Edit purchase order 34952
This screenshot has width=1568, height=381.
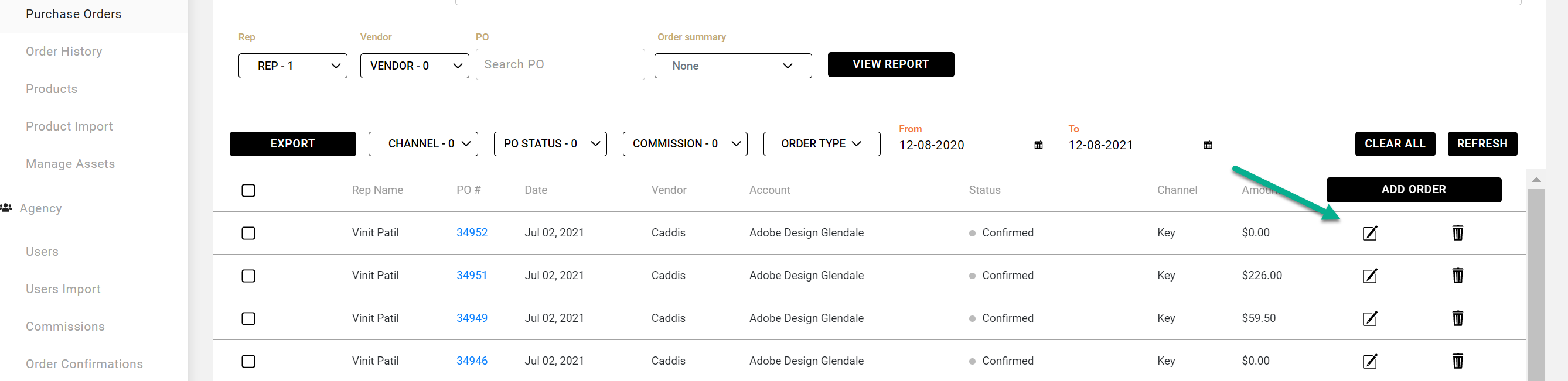[x=1369, y=233]
